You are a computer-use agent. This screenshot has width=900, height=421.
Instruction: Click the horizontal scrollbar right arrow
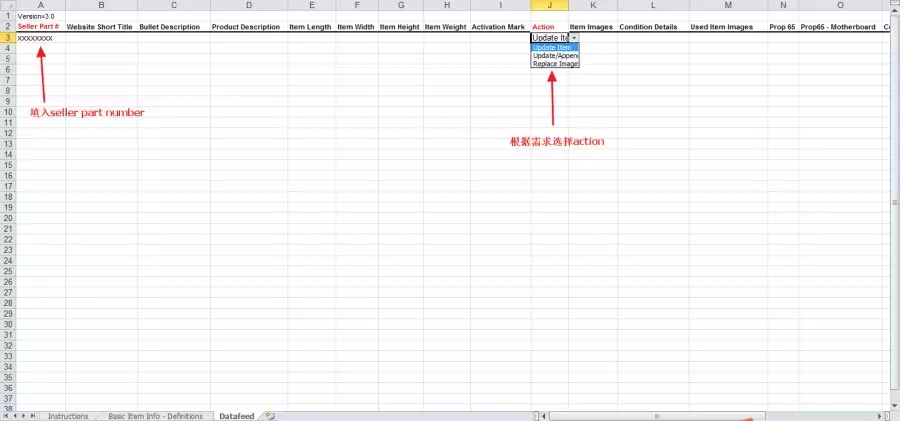click(x=880, y=416)
